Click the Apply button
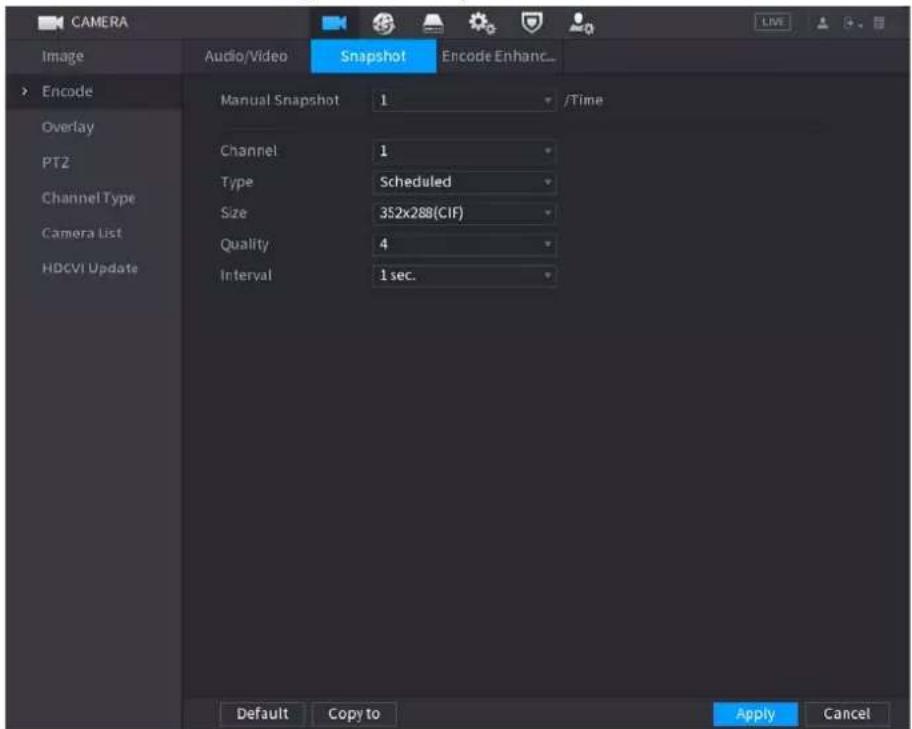Screen dimensions: 912x729 [x=756, y=714]
